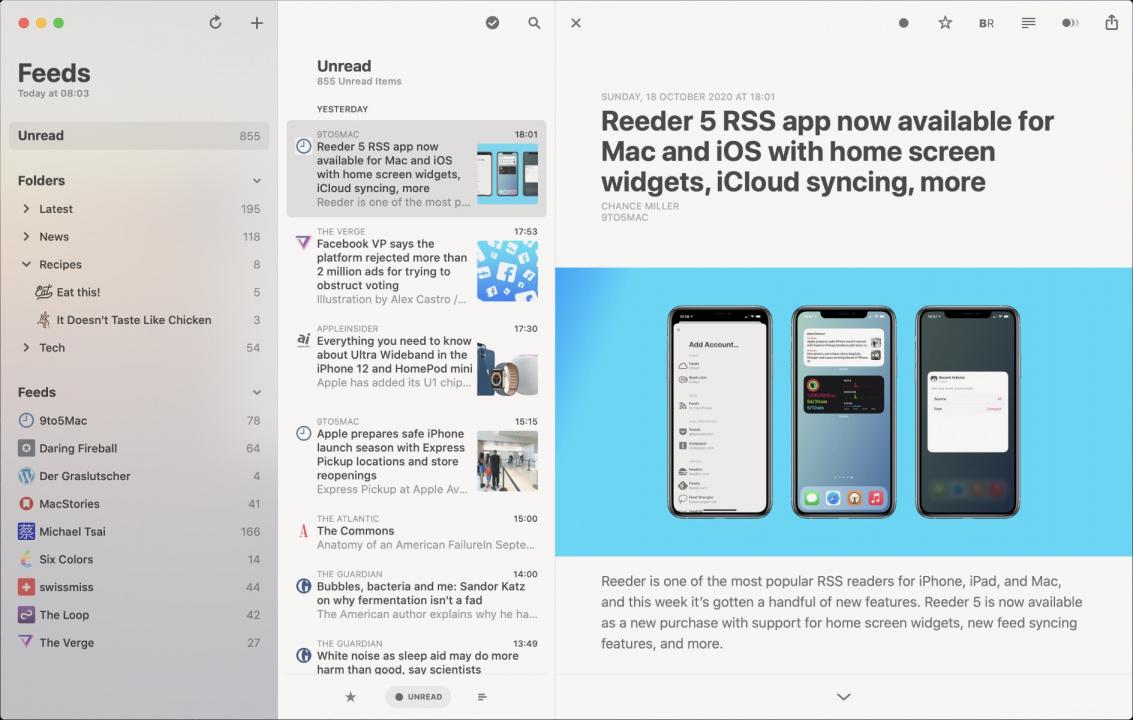Select the Unread row in the sidebar
The width and height of the screenshot is (1133, 720).
click(x=139, y=136)
